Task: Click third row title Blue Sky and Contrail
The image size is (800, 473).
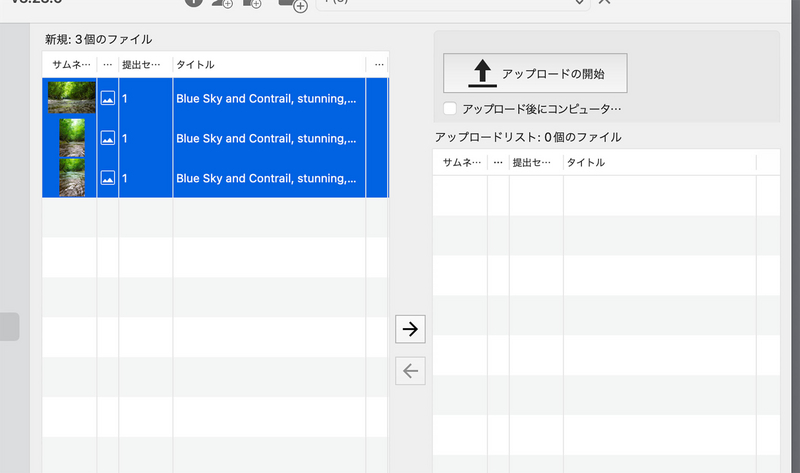Action: coord(266,178)
